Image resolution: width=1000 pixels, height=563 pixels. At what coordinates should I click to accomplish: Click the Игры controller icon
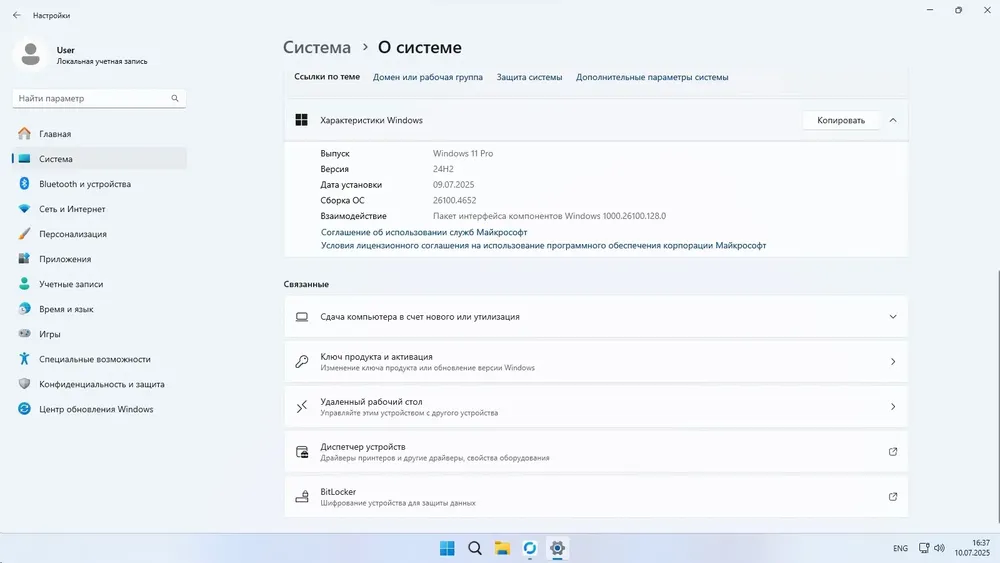click(24, 333)
